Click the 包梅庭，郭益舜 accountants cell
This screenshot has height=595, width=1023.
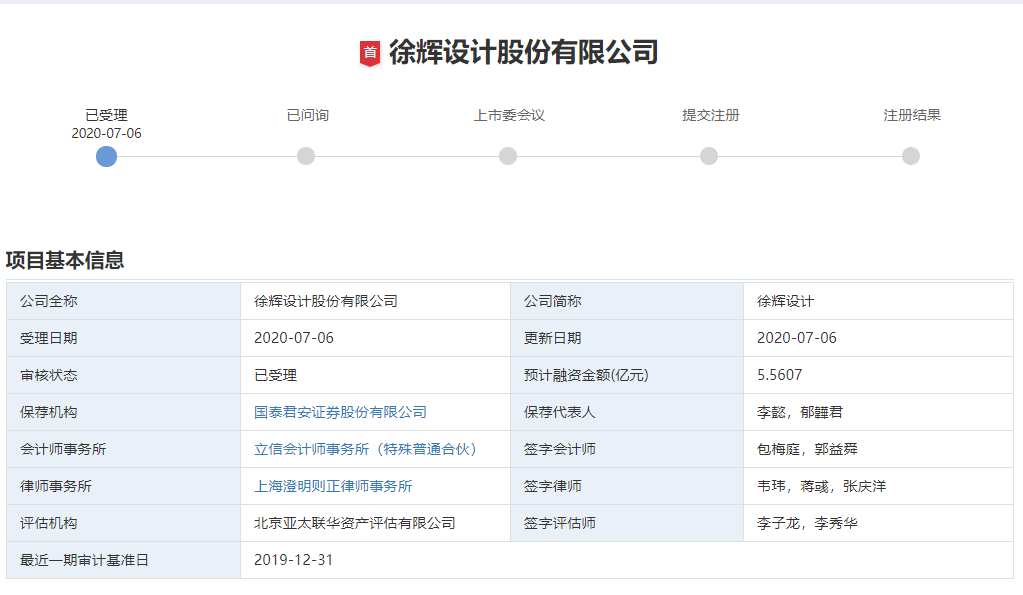[x=878, y=450]
